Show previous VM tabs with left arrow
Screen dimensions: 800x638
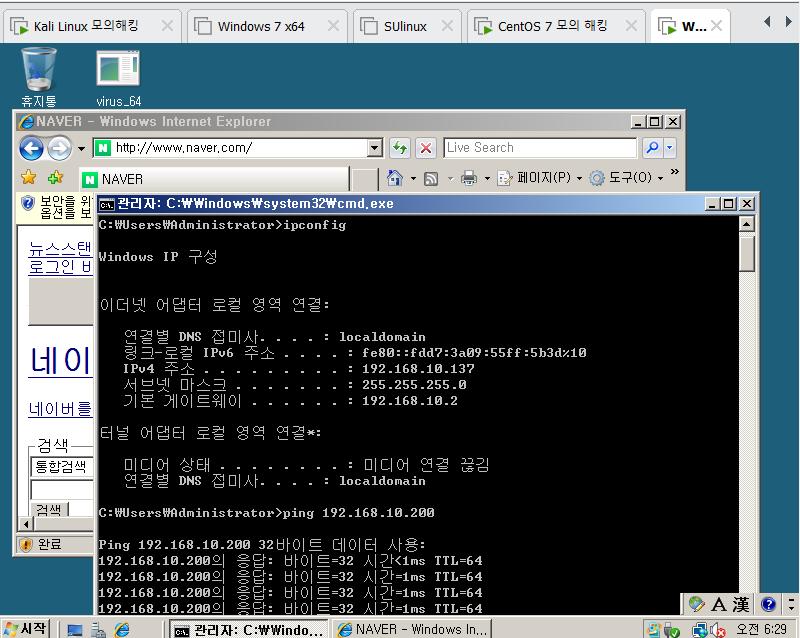pyautogui.click(x=767, y=21)
